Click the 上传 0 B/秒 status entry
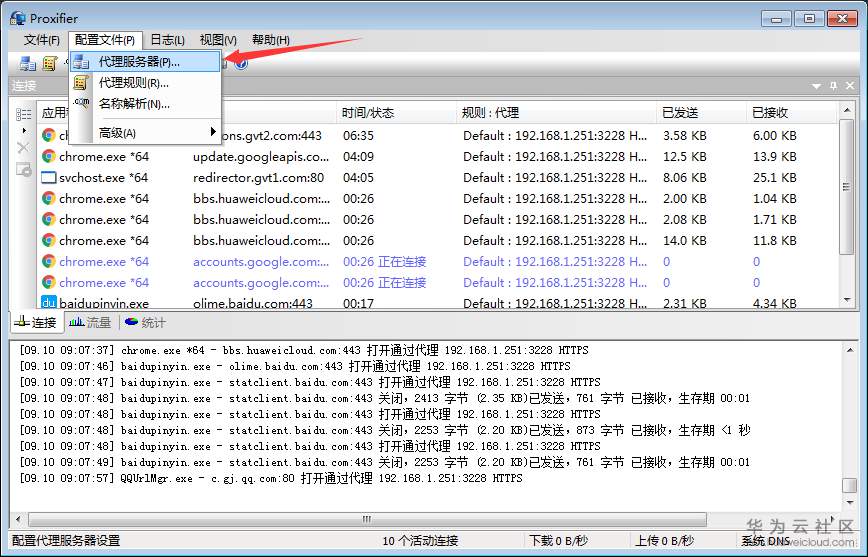The height and width of the screenshot is (557, 868). (664, 541)
